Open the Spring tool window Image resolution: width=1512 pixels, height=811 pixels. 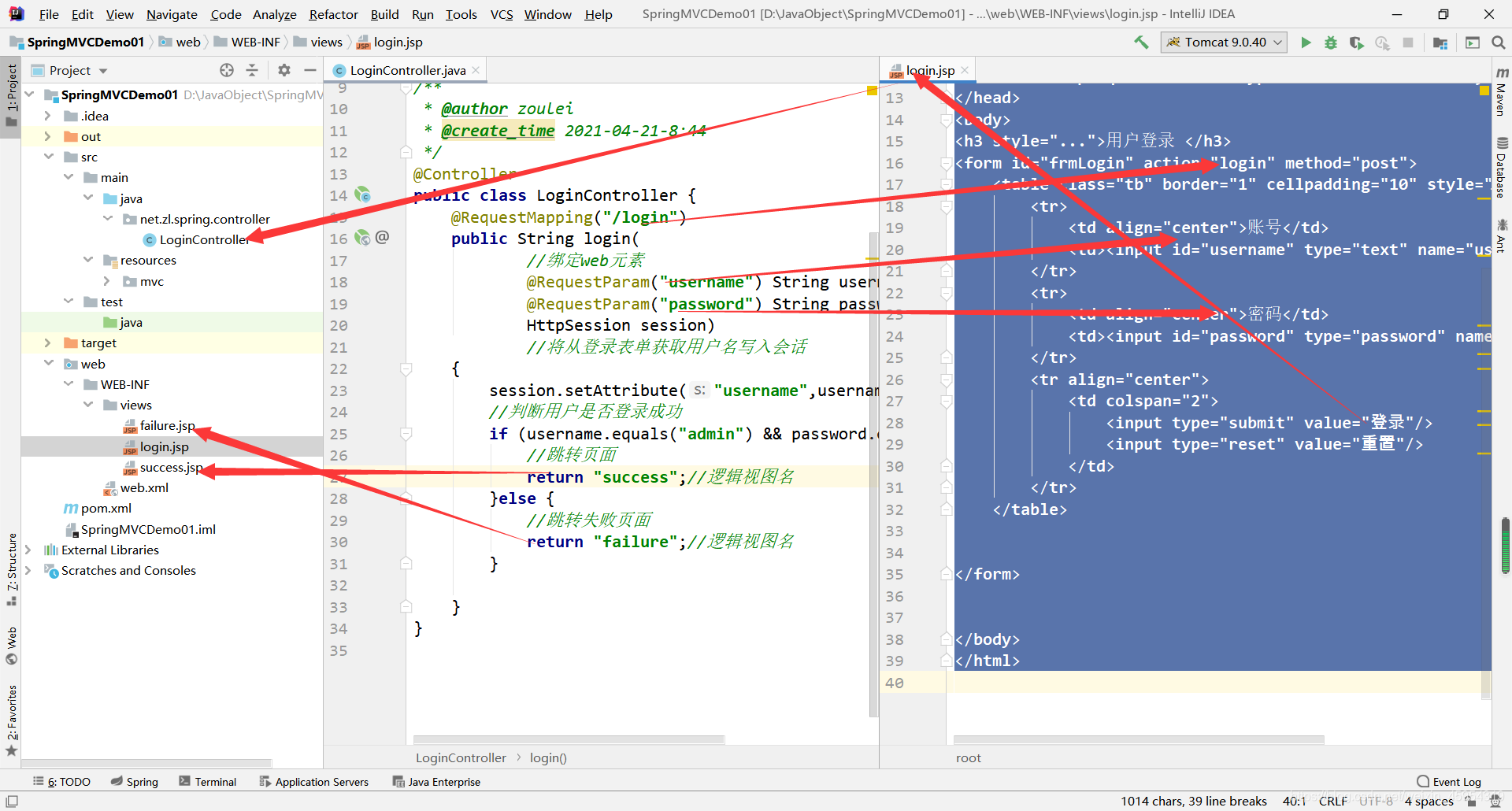(x=135, y=781)
